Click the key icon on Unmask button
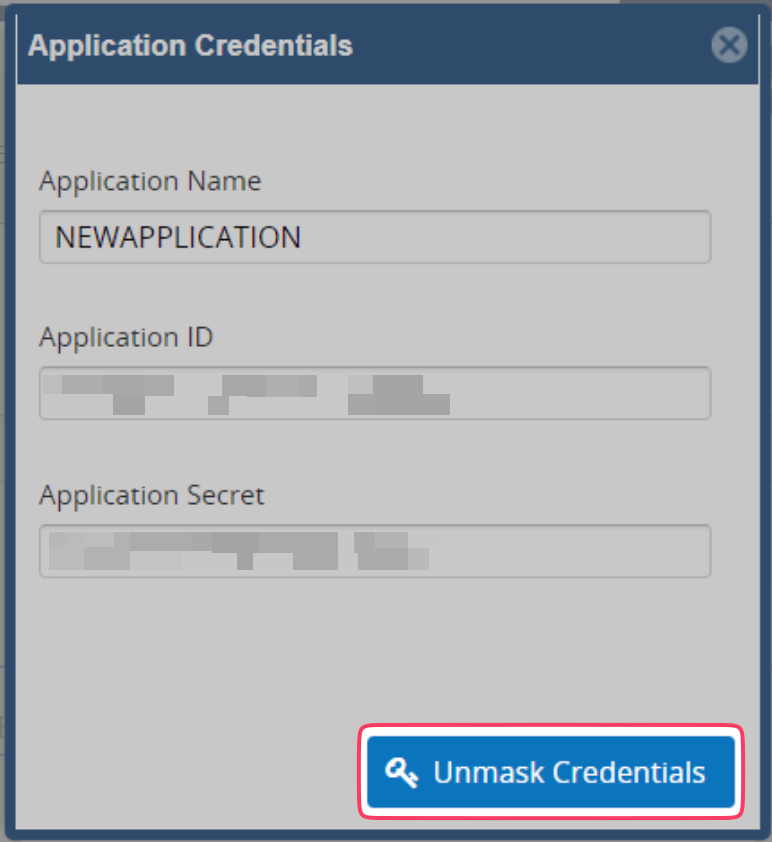This screenshot has width=772, height=842. pyautogui.click(x=402, y=773)
